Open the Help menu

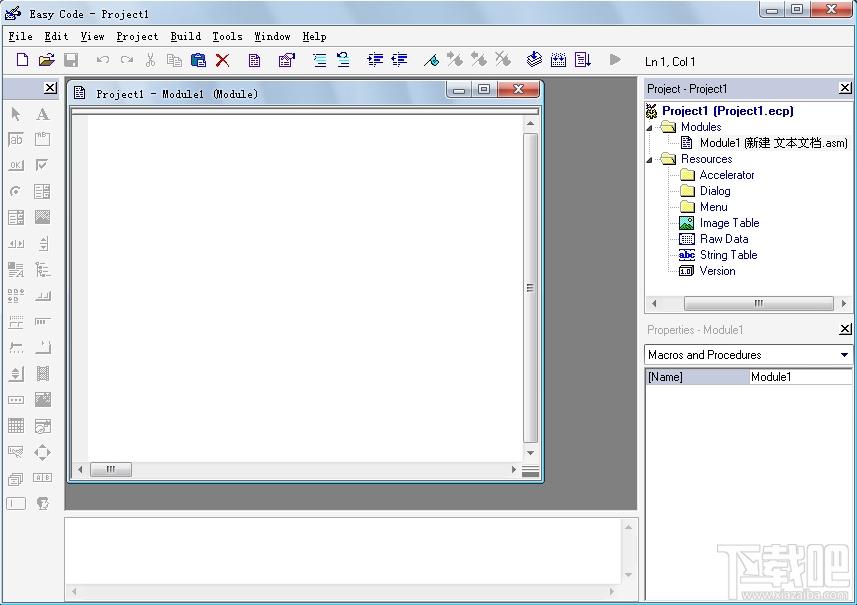(x=314, y=37)
